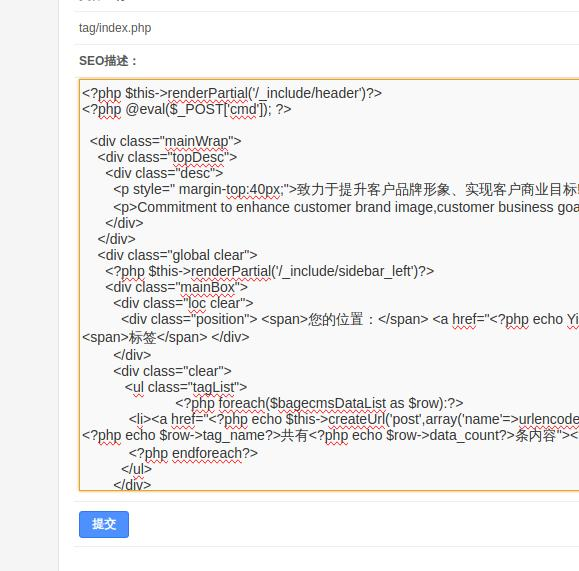Click the div class="position" 您的位置 line
The image size is (579, 571).
[x=350, y=319]
